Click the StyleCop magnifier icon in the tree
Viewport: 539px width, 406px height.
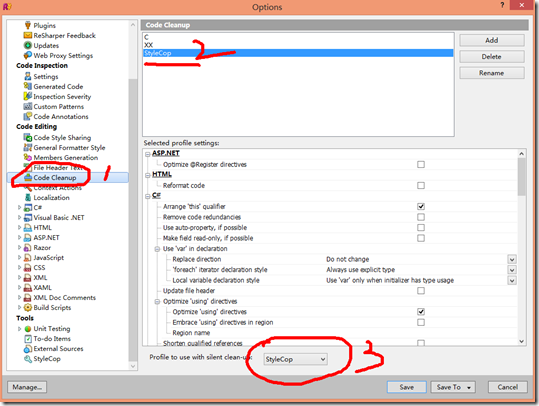click(28, 359)
